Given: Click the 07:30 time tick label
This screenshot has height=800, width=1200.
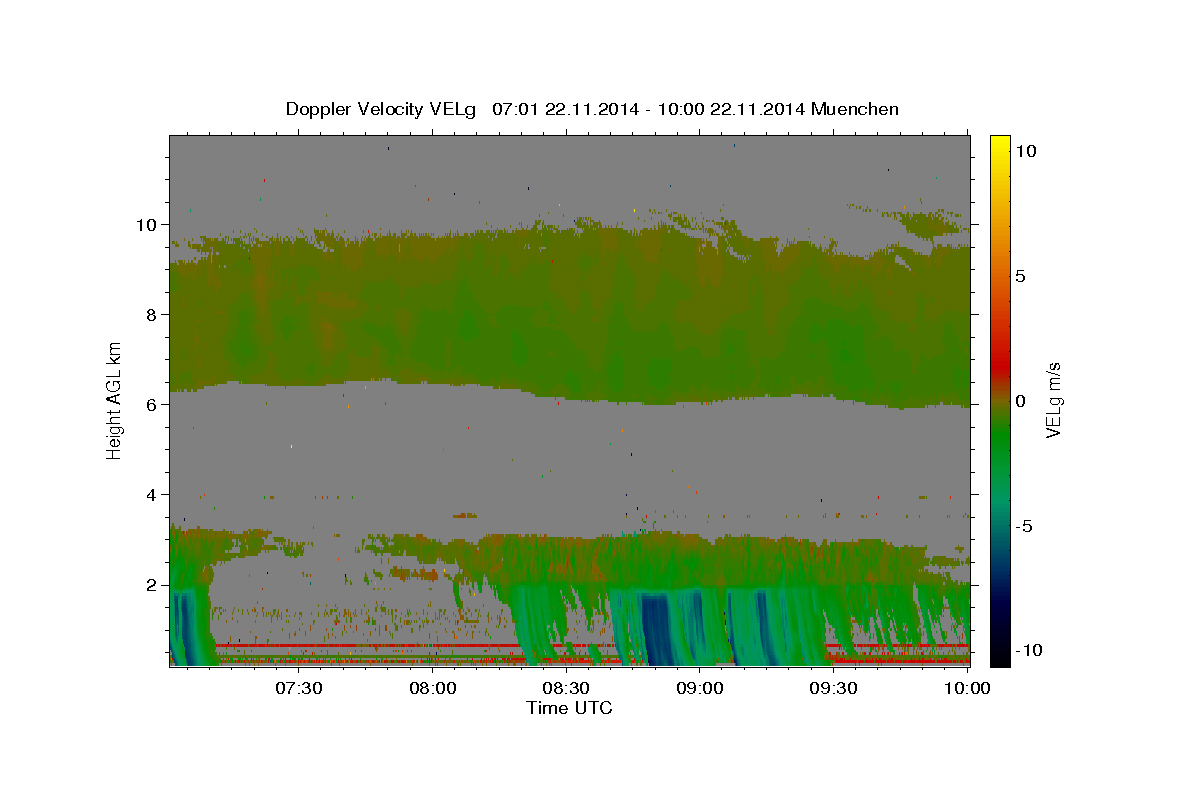Looking at the screenshot, I should pos(298,688).
